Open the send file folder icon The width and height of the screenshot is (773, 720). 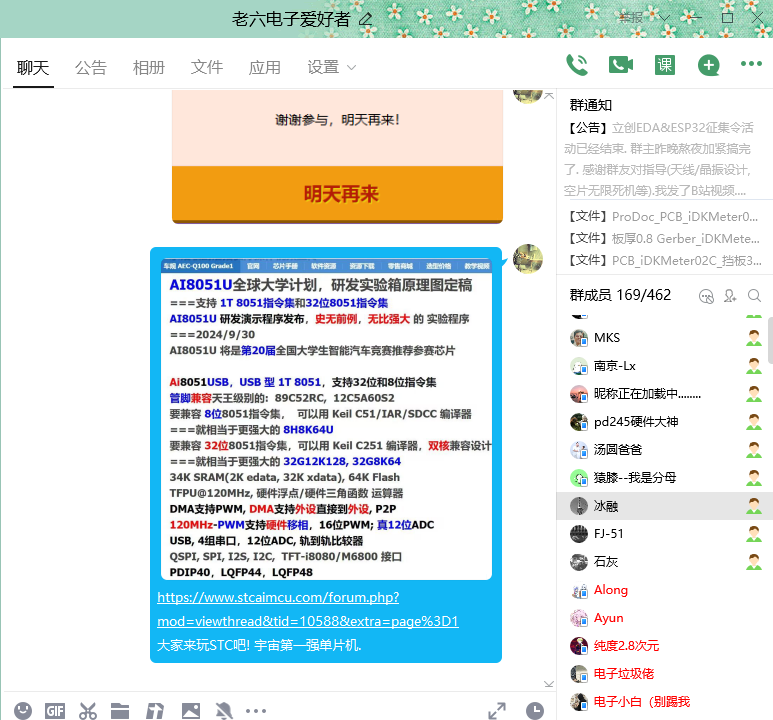[x=121, y=711]
